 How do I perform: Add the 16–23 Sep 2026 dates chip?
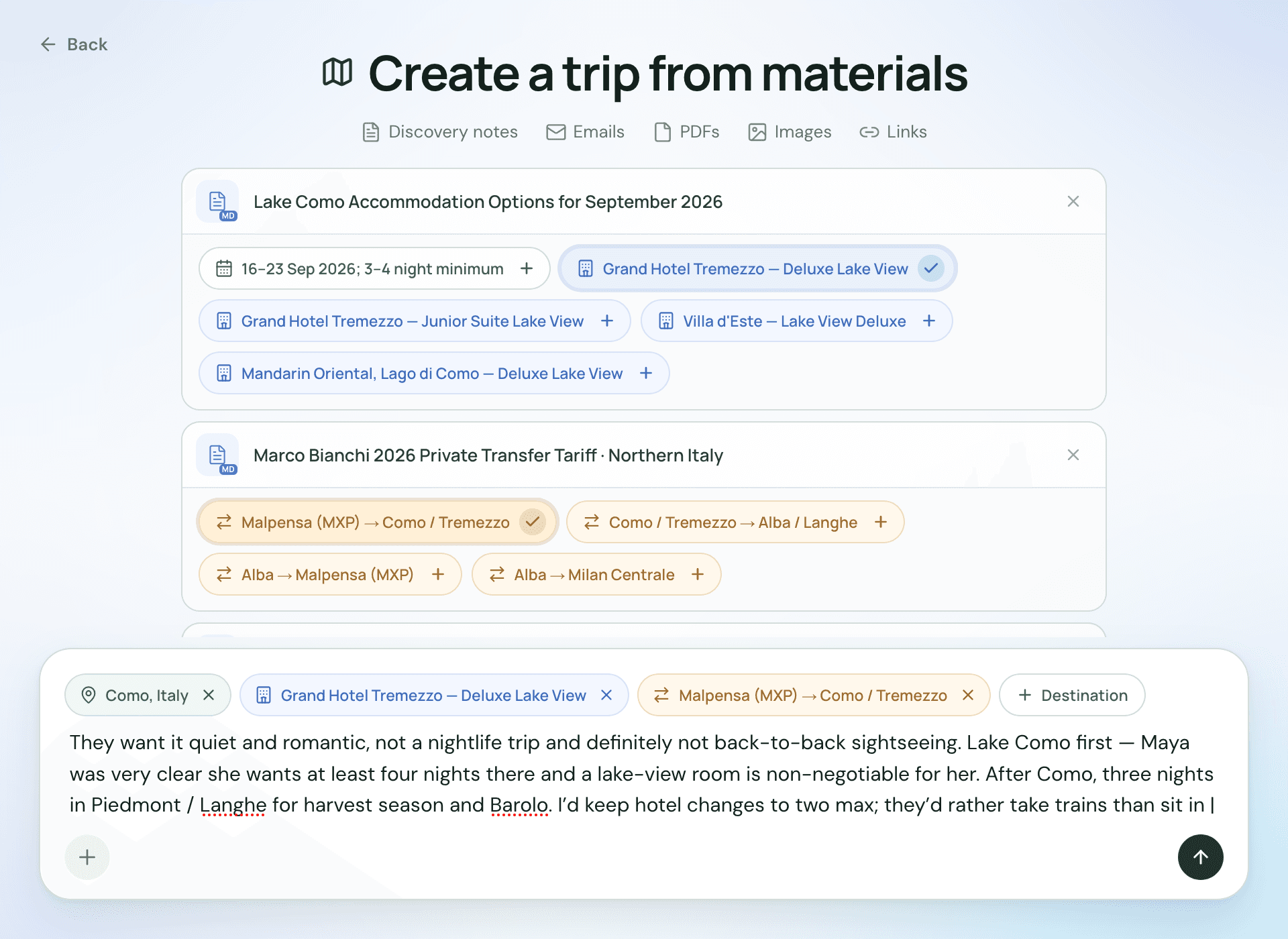(527, 268)
